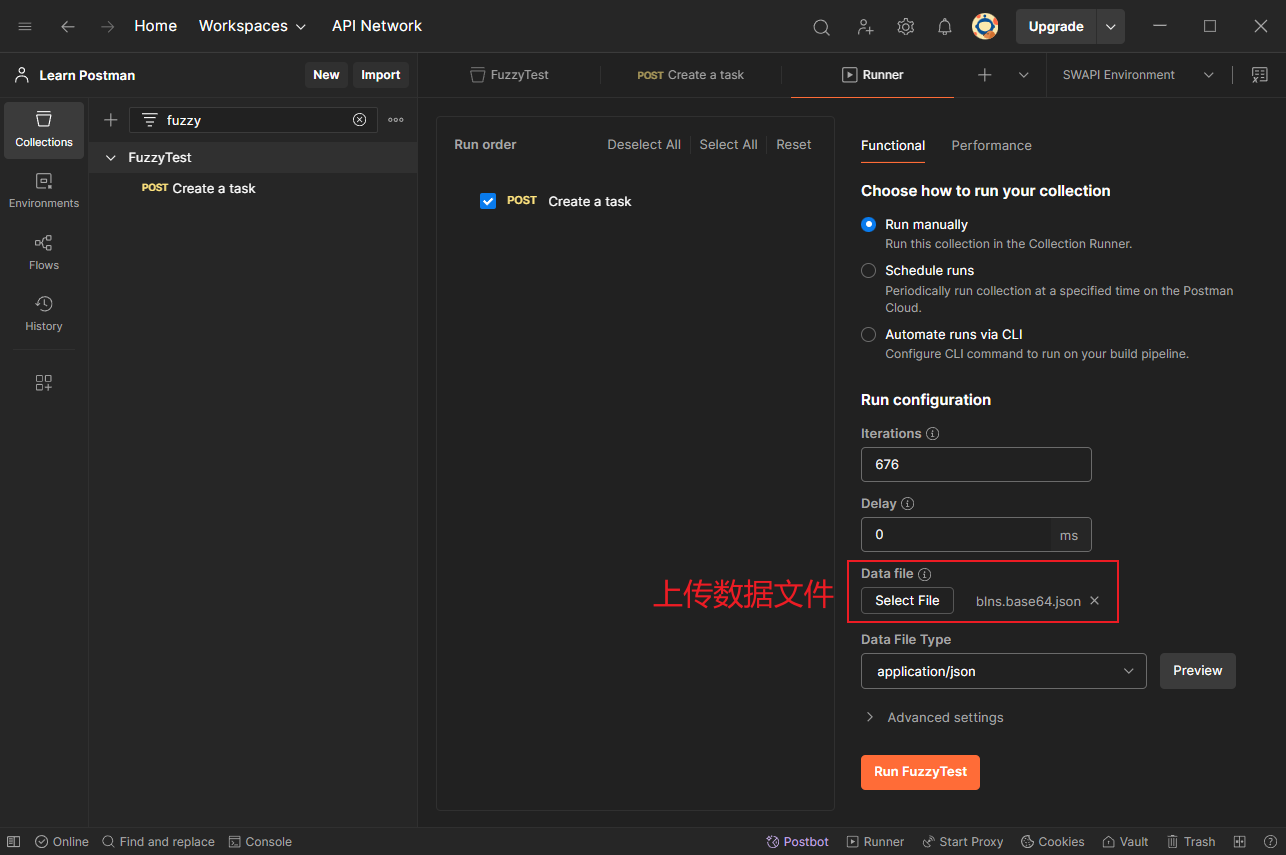This screenshot has height=855, width=1286.
Task: Open the Upgrade dropdown arrow
Action: 1111,27
